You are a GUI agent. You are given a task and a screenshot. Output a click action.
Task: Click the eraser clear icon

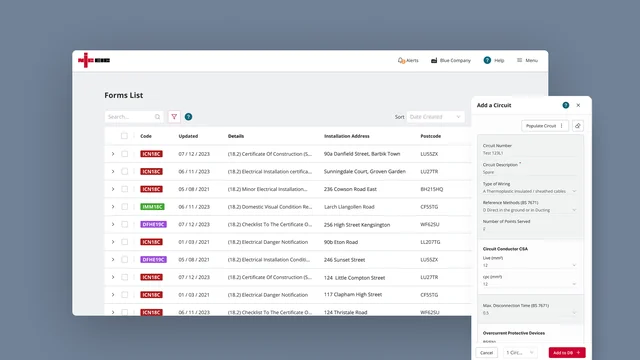[x=578, y=126]
